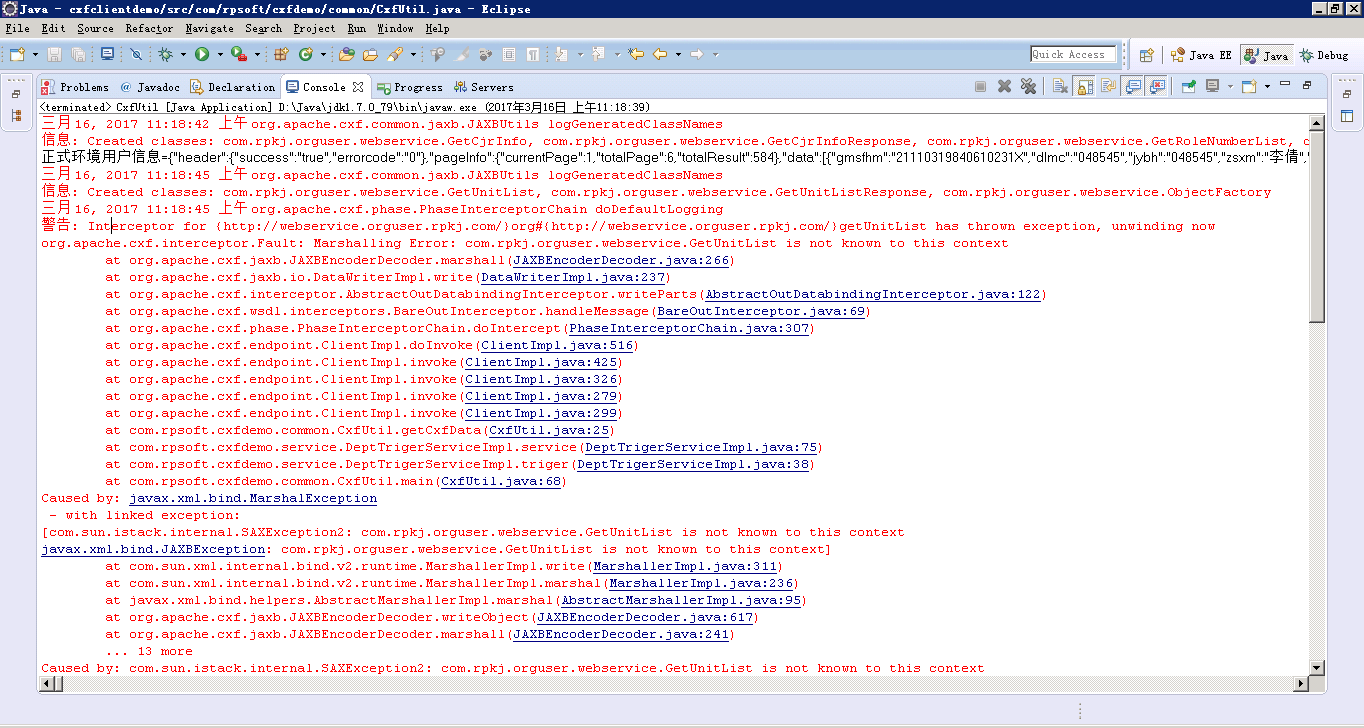Image resolution: width=1364 pixels, height=728 pixels.
Task: Go to Last Edit Location icon
Action: [634, 54]
